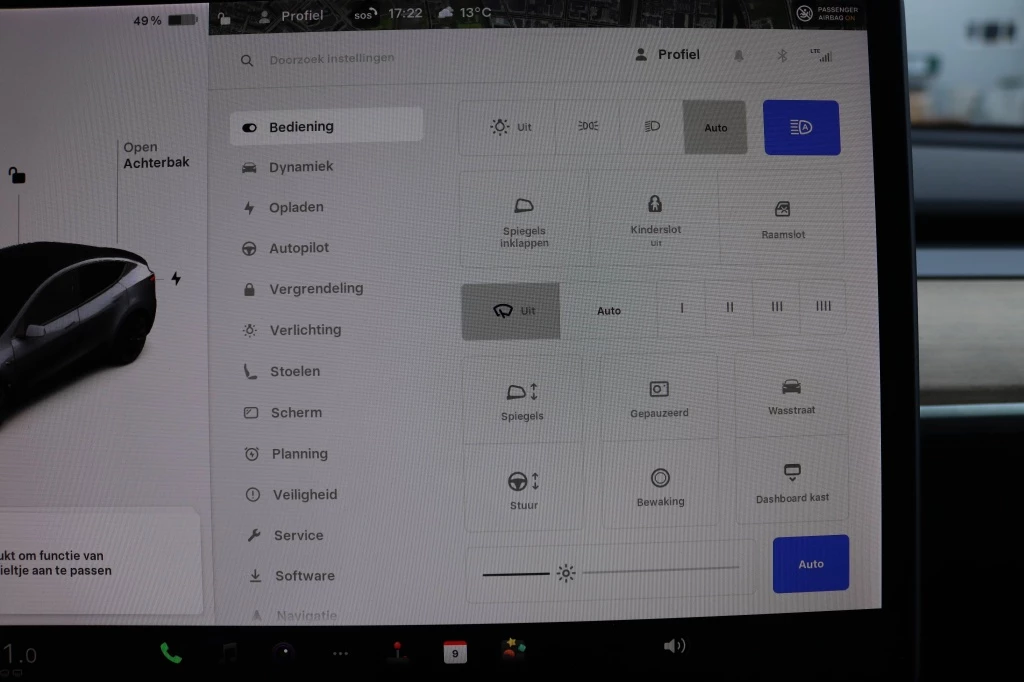Viewport: 1024px width, 682px height.
Task: Enable automatic high beam headlights
Action: click(801, 127)
